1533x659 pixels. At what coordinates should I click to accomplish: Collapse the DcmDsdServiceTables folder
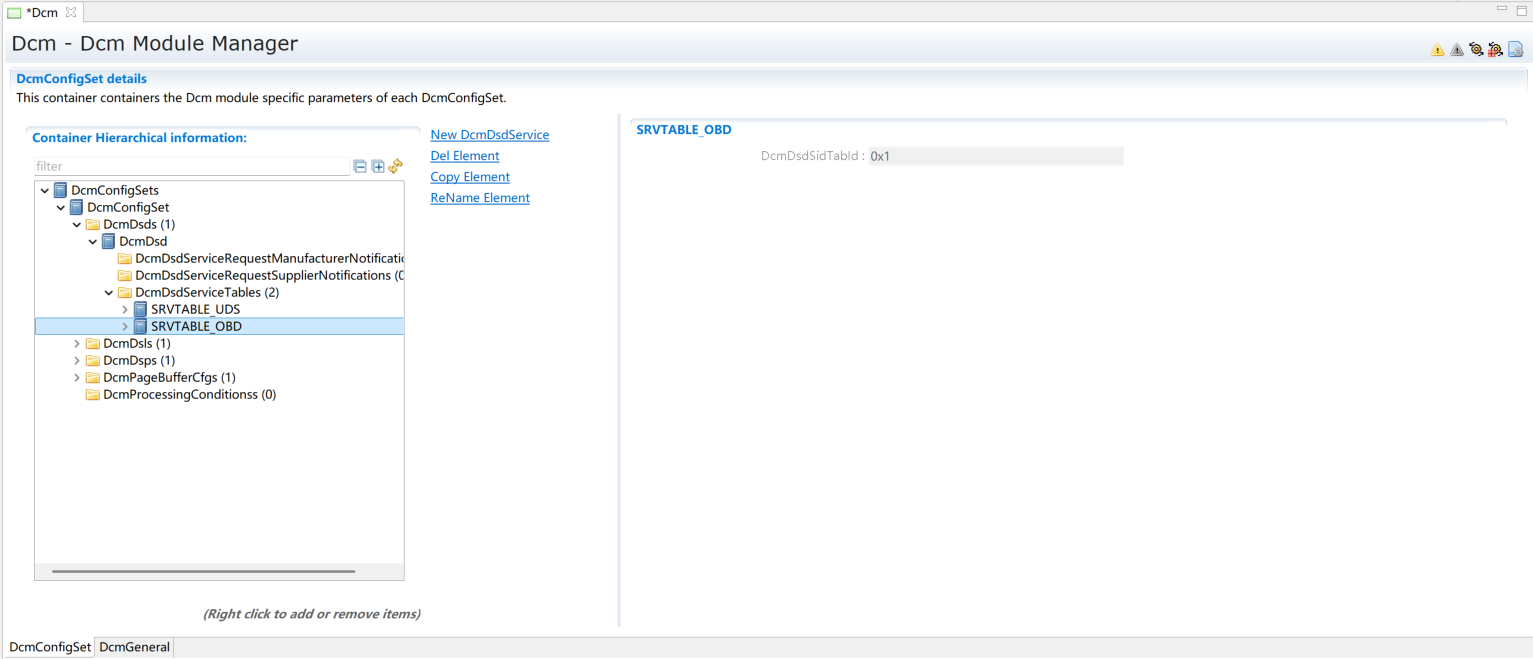click(x=109, y=293)
